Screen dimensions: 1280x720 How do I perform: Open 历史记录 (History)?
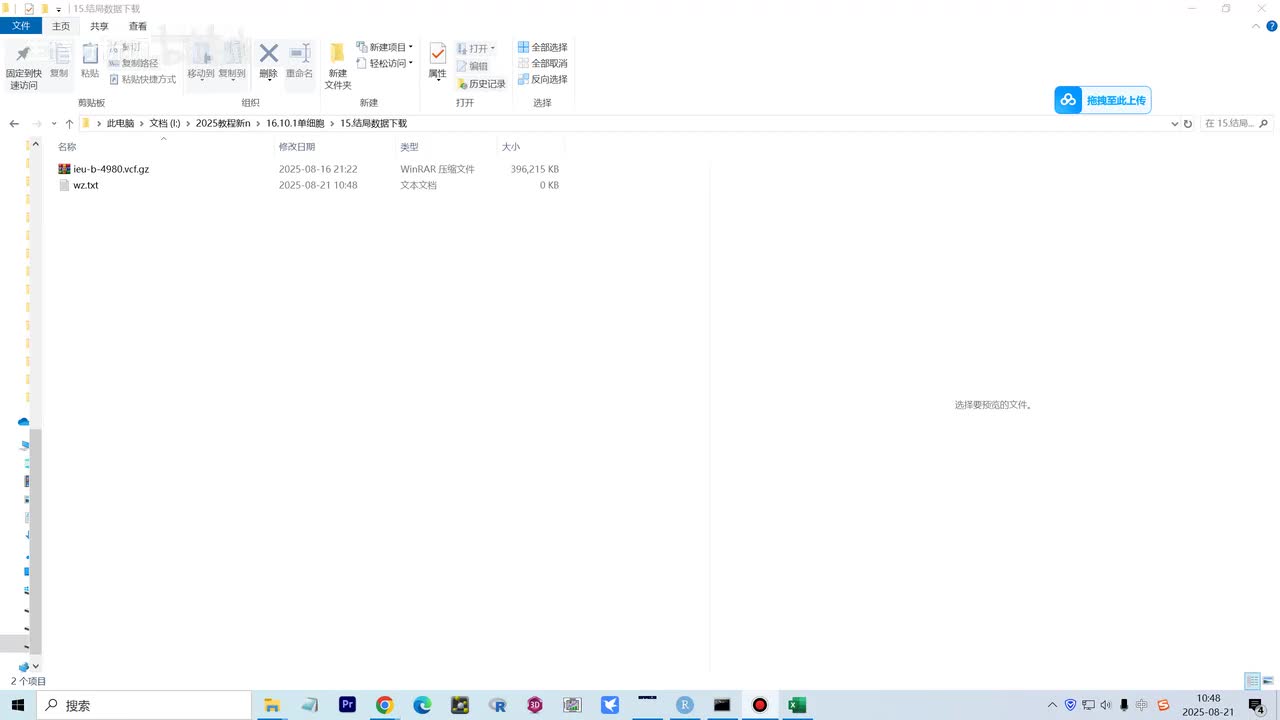[481, 84]
